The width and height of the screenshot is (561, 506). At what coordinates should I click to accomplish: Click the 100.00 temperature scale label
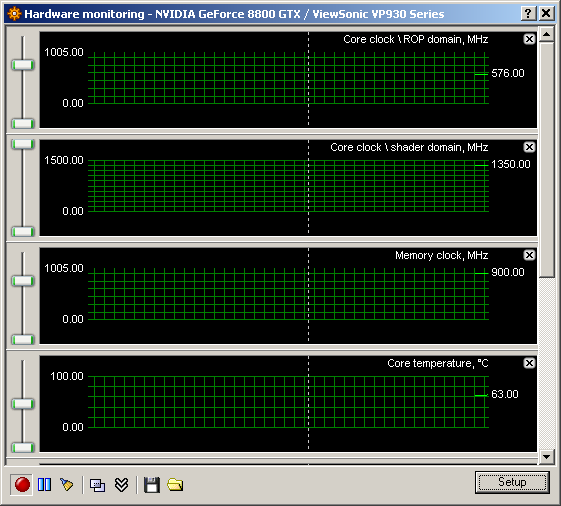point(67,376)
